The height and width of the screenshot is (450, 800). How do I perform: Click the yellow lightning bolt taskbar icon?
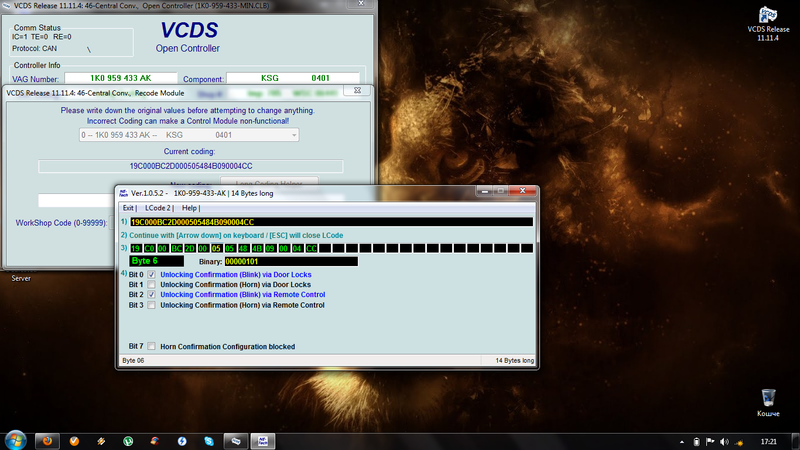pyautogui.click(x=101, y=441)
